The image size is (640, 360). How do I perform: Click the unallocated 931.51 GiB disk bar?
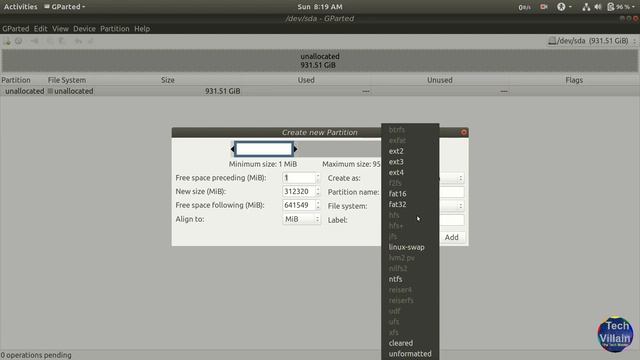tap(320, 61)
